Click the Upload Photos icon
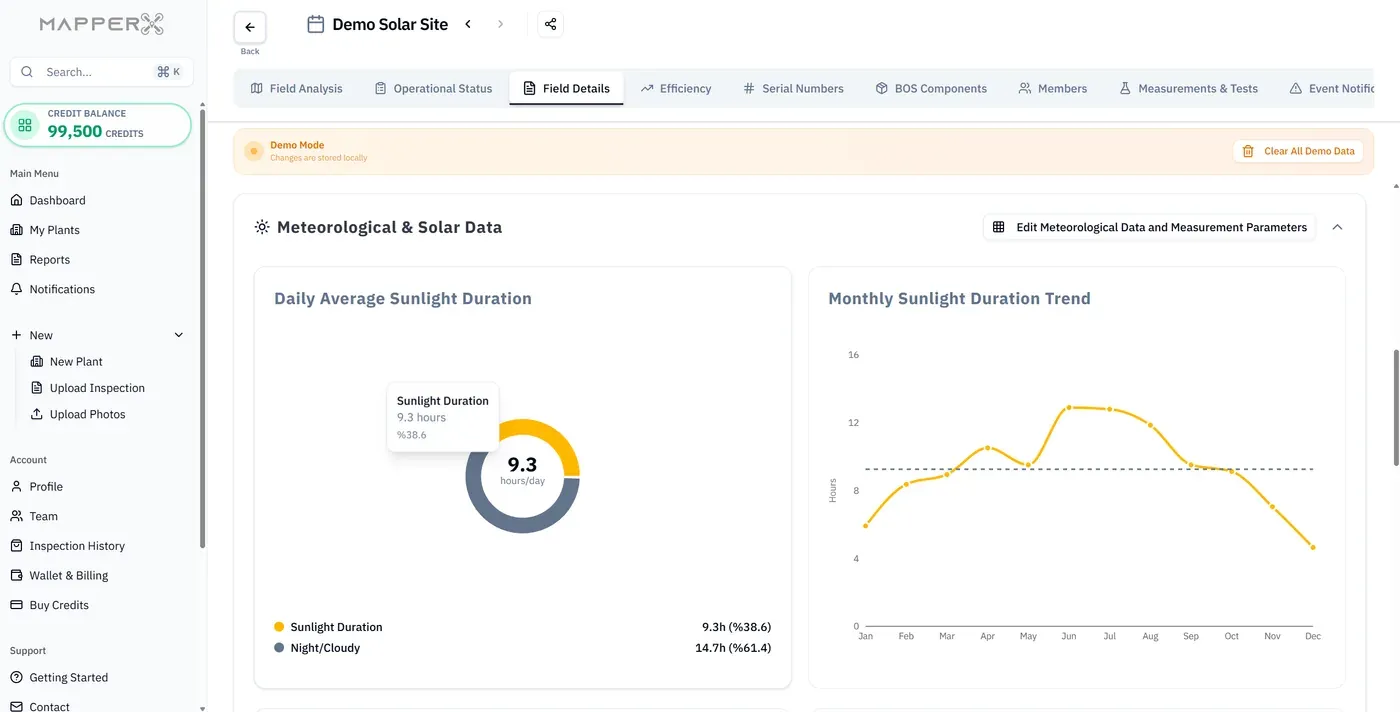This screenshot has height=712, width=1400. 37,414
